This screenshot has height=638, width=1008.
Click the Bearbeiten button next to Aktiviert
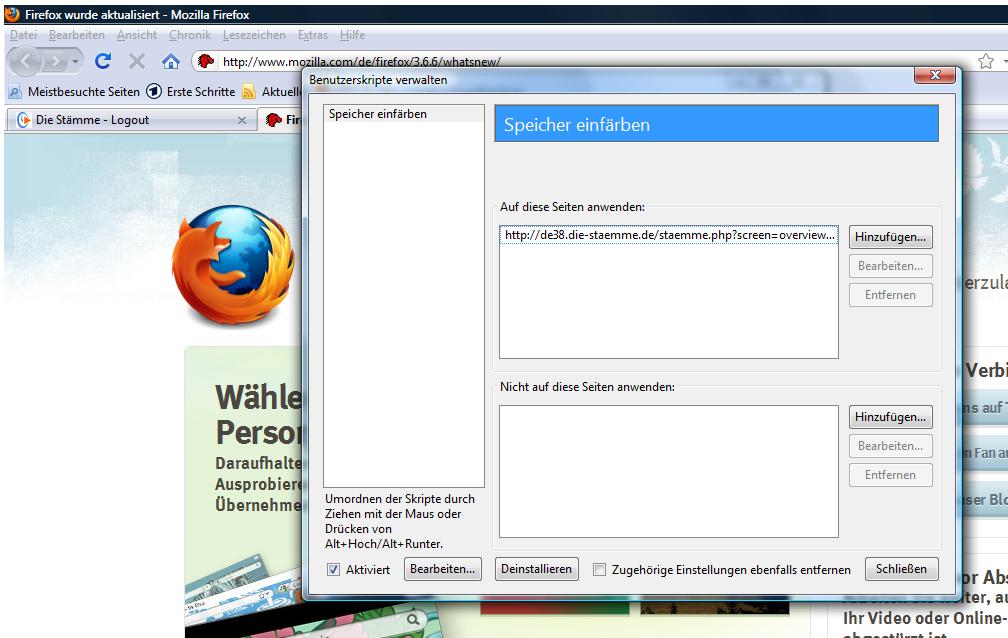coord(442,569)
